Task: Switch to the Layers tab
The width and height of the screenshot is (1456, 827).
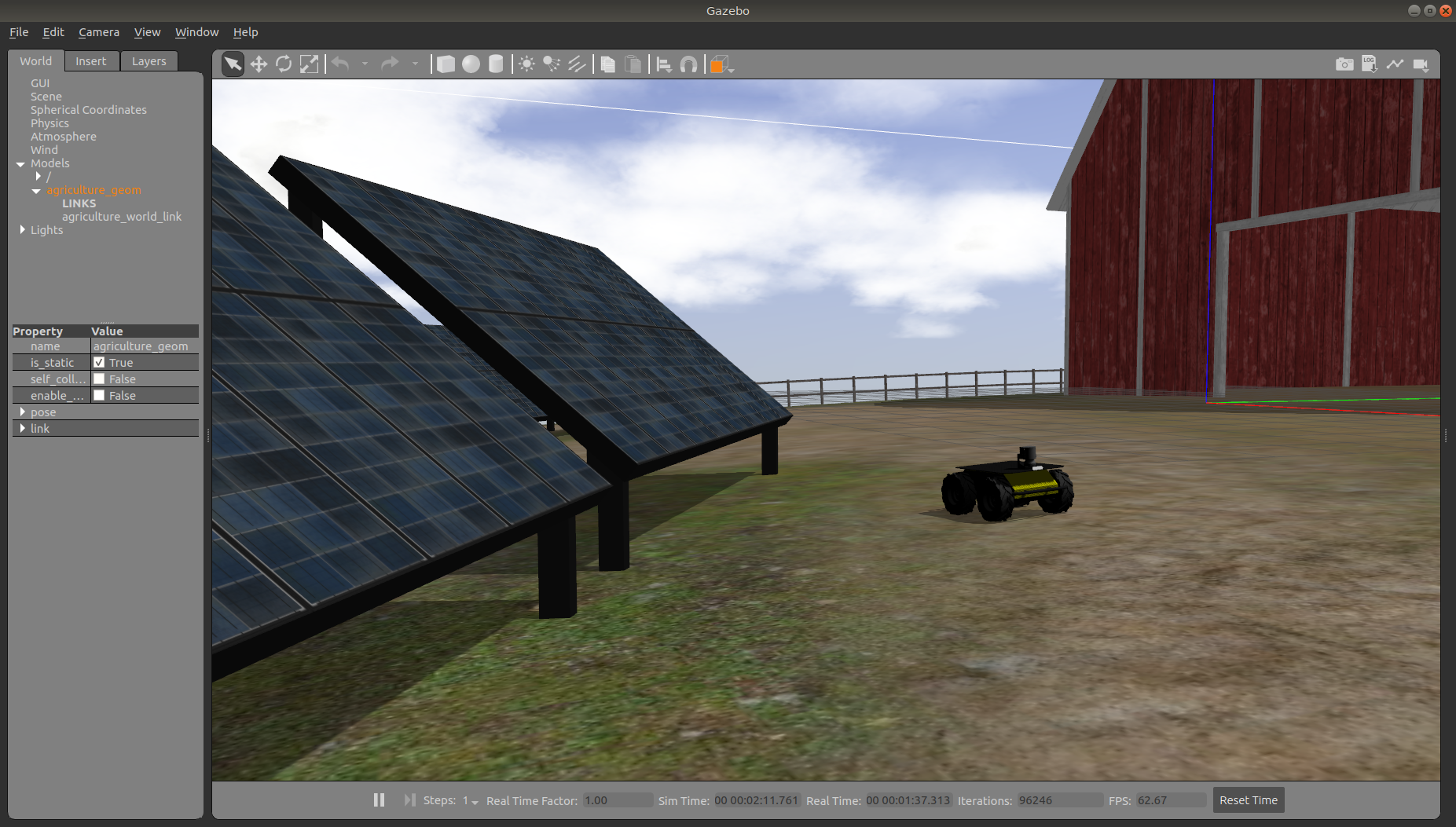Action: [149, 61]
